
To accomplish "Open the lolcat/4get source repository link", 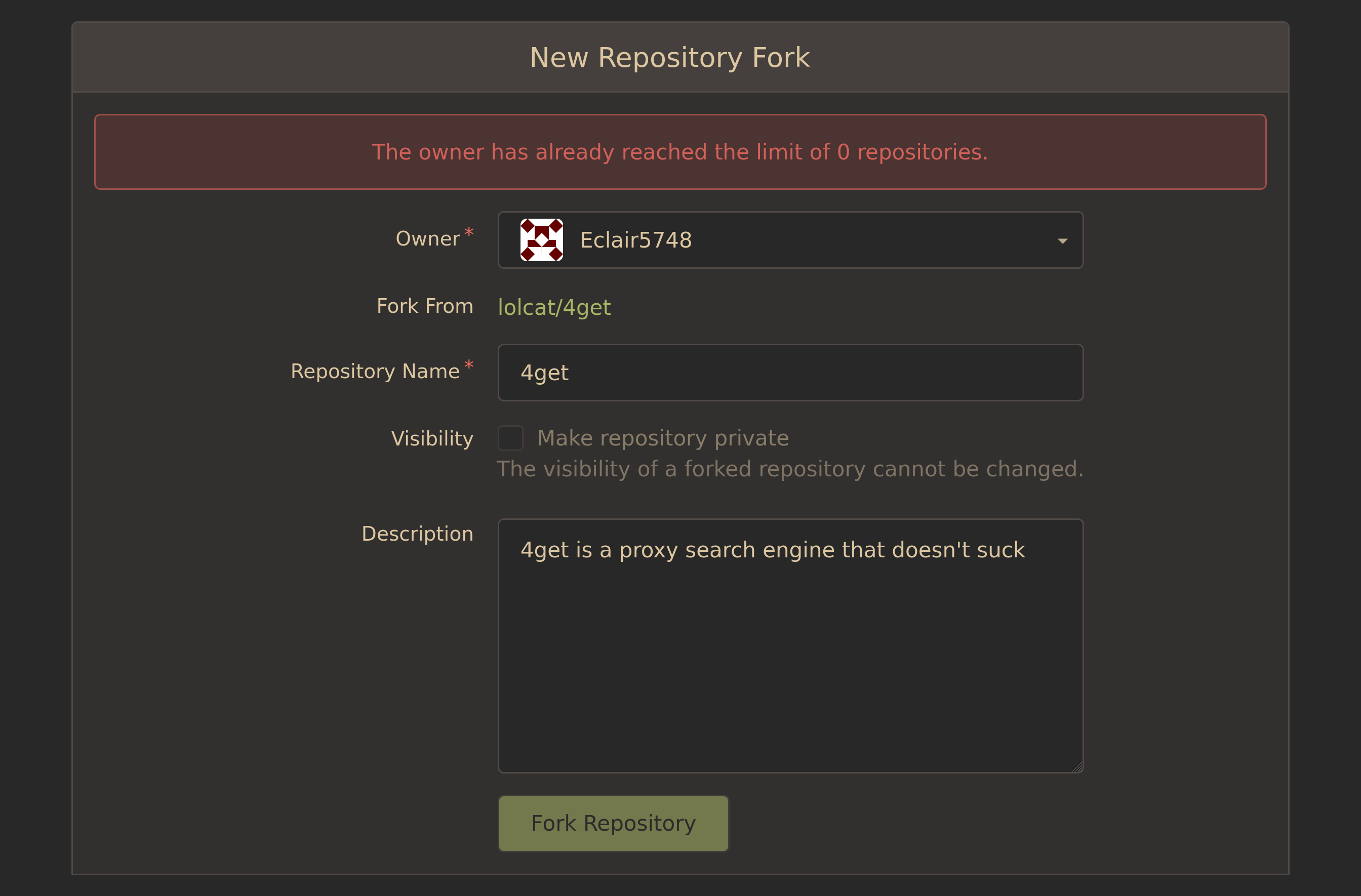I will [x=553, y=308].
